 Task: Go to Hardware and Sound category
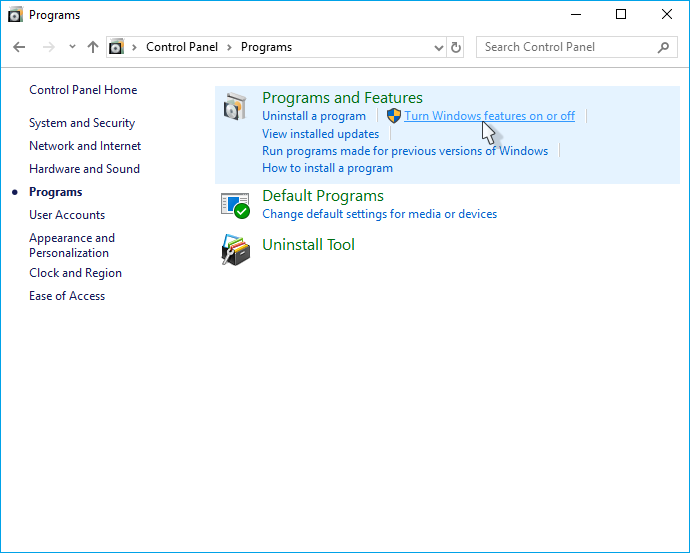coord(84,169)
